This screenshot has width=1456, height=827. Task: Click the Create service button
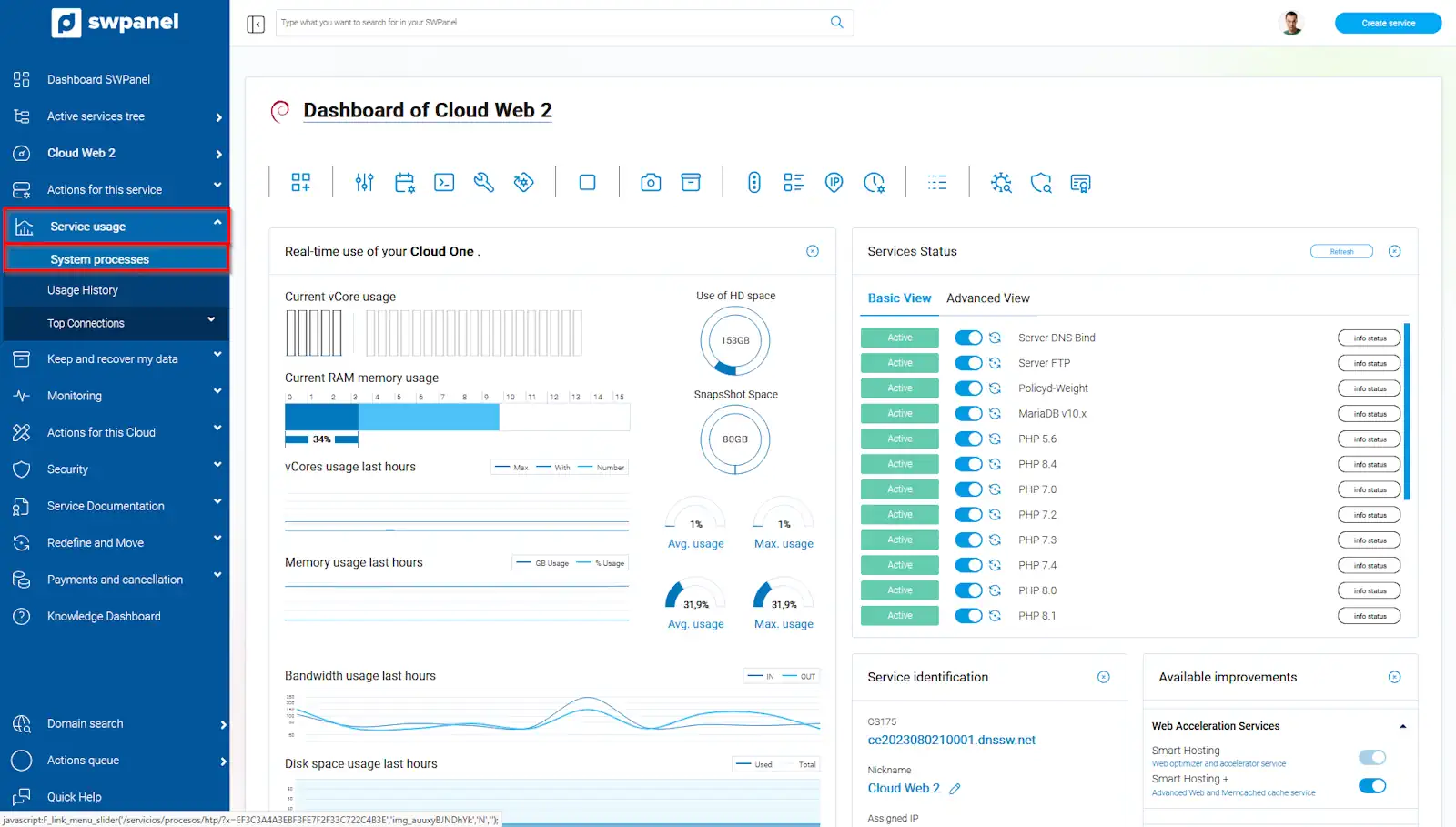pos(1388,23)
